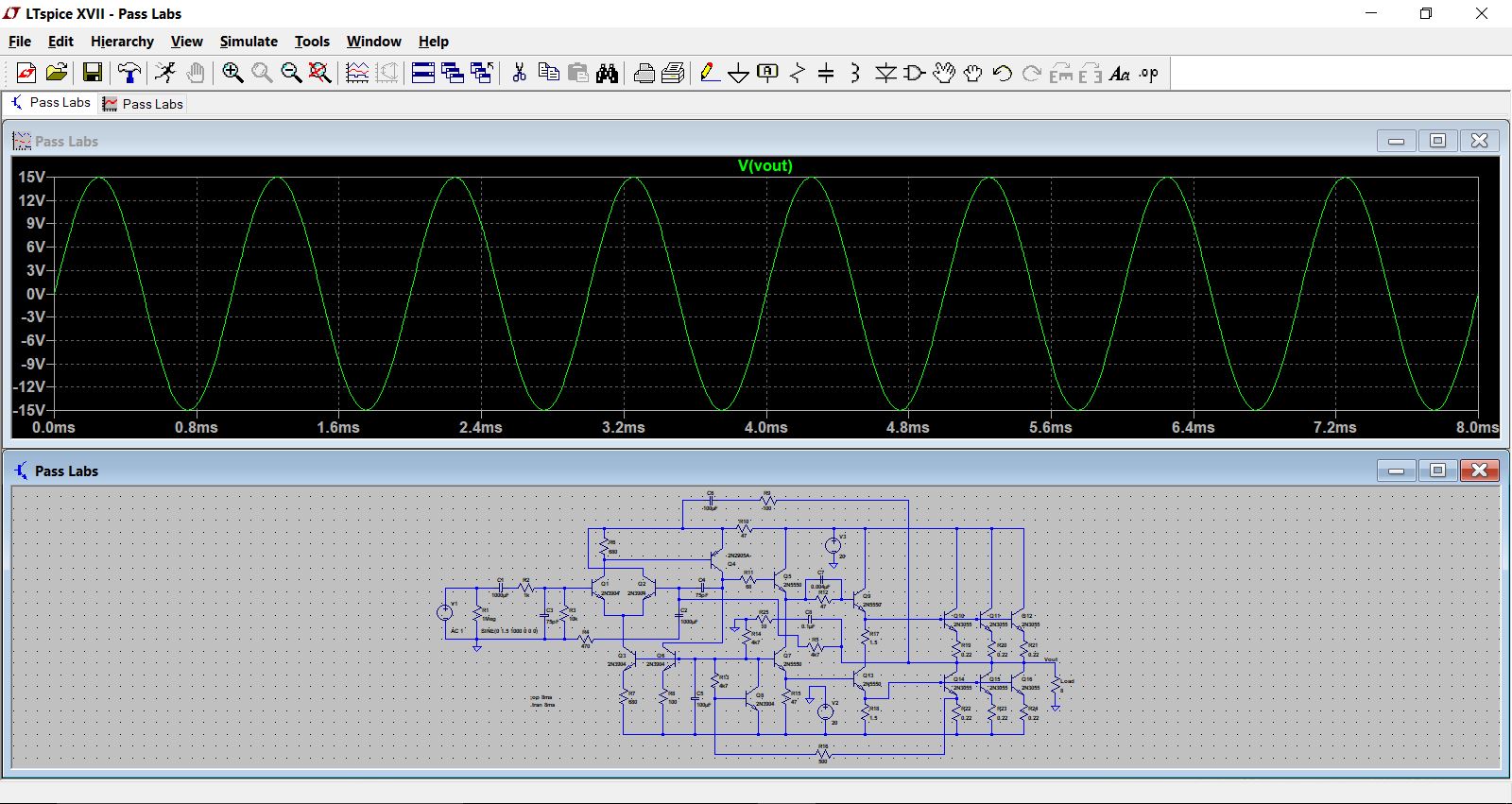Open the Control Panel hammer icon
The image size is (1512, 804).
pyautogui.click(x=129, y=73)
